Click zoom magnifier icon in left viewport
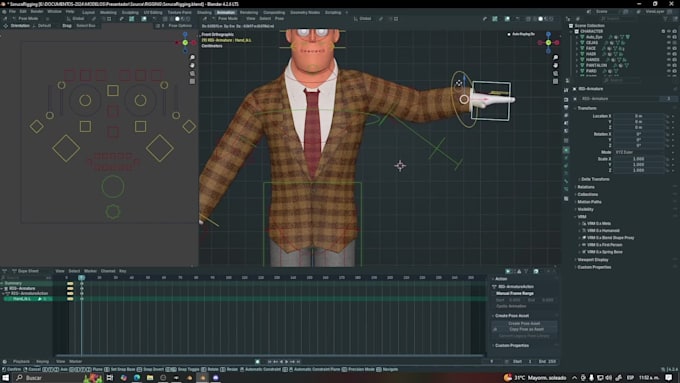The width and height of the screenshot is (680, 383). pos(192,57)
